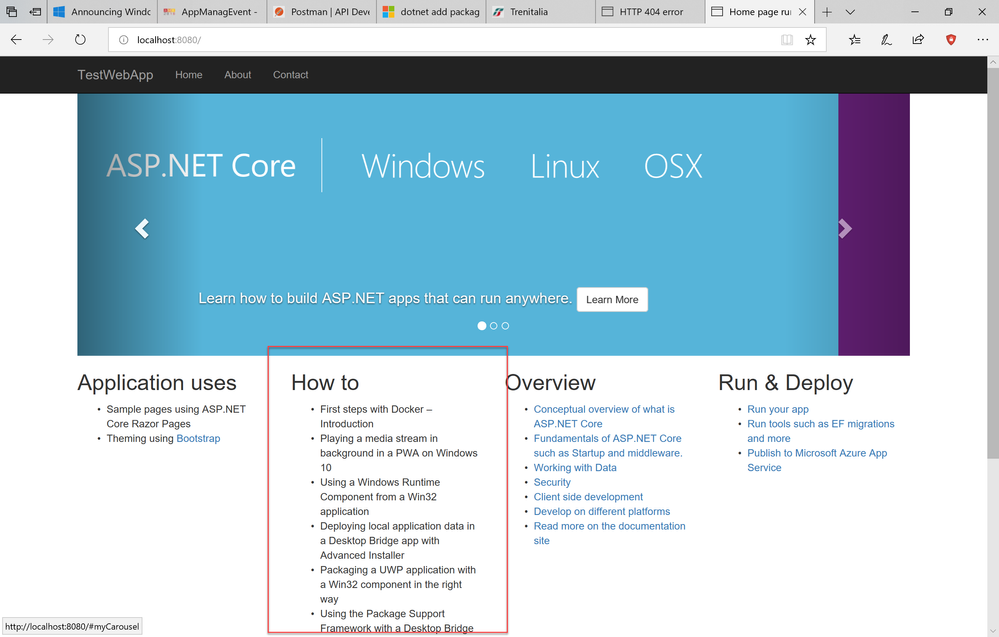Screen dimensions: 999x637
Task: Refresh the current page
Action: (x=80, y=39)
